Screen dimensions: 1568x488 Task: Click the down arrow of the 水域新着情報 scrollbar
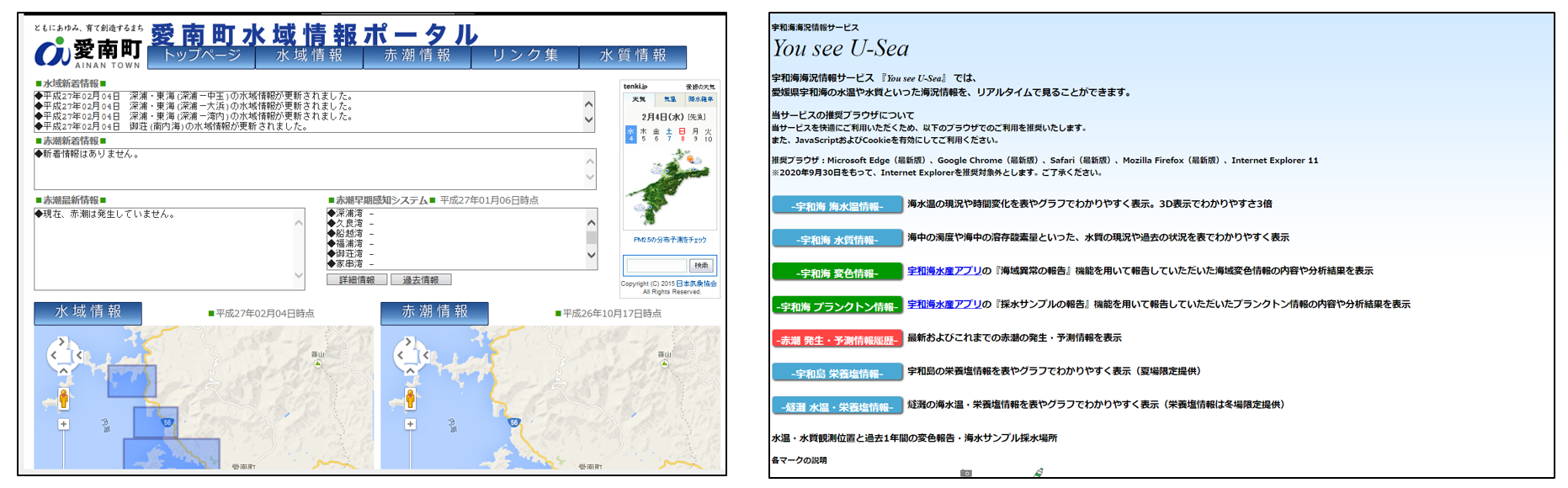click(589, 119)
